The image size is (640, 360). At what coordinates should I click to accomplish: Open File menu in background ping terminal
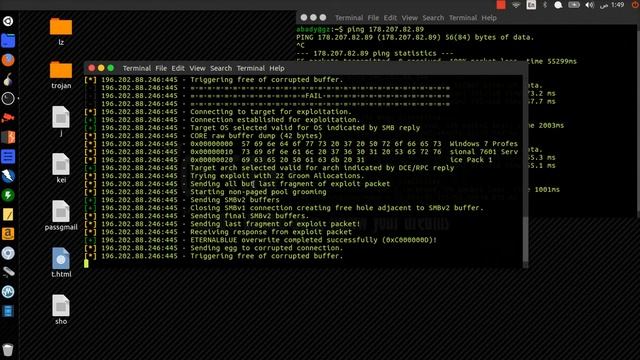(373, 18)
